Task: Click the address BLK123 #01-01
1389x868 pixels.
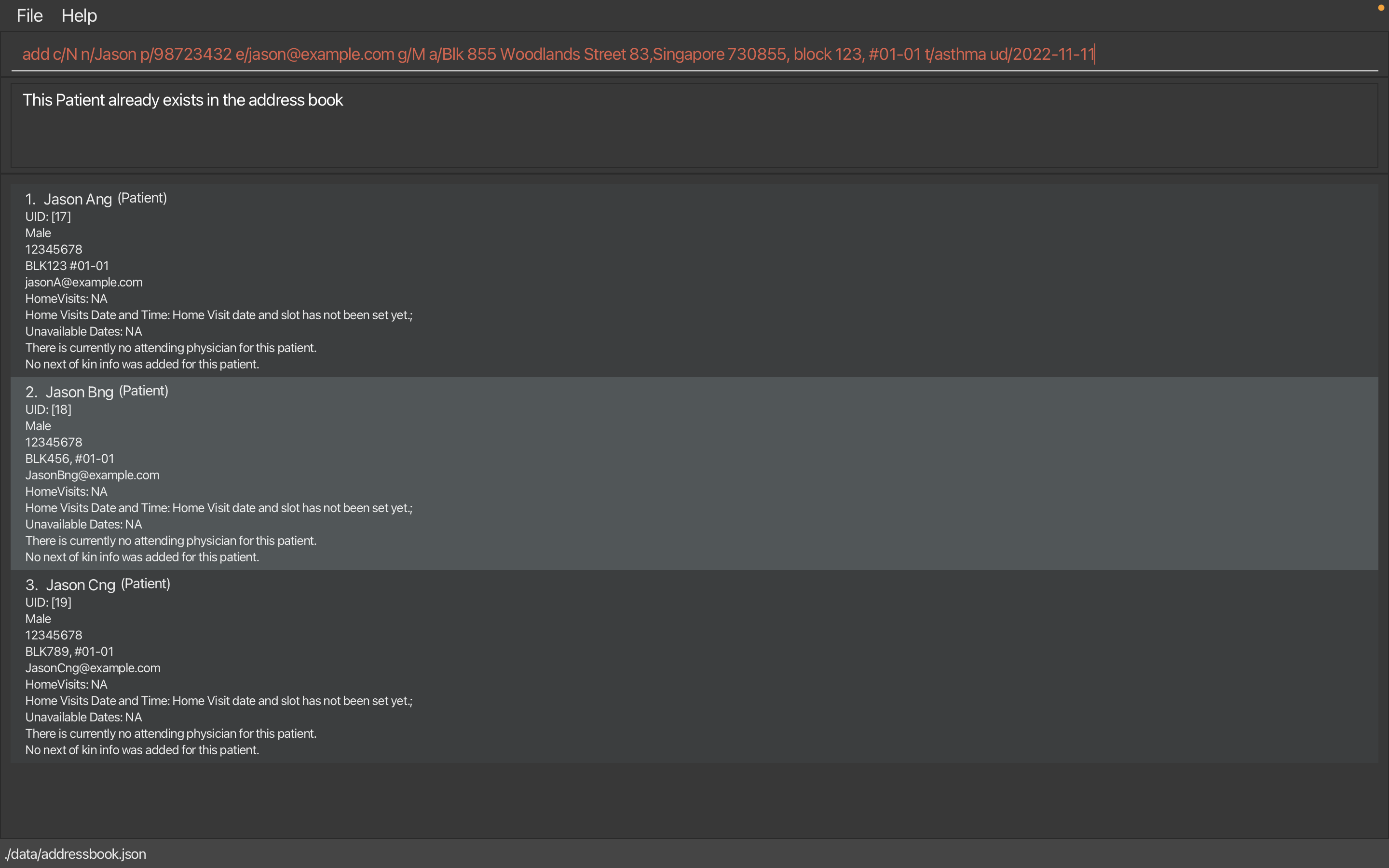Action: click(x=67, y=266)
